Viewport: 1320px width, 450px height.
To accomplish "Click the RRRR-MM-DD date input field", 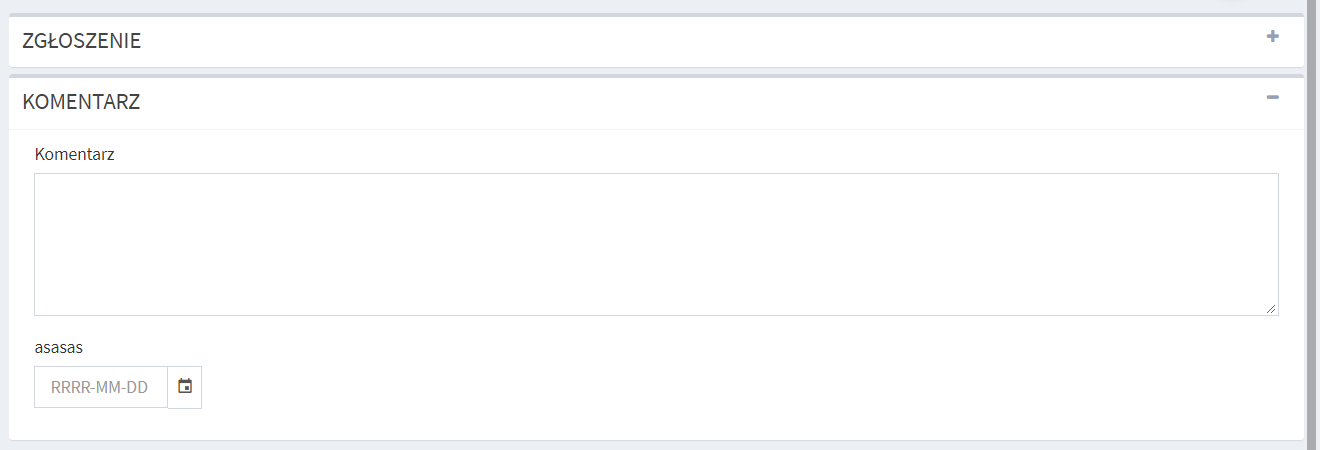I will point(101,387).
